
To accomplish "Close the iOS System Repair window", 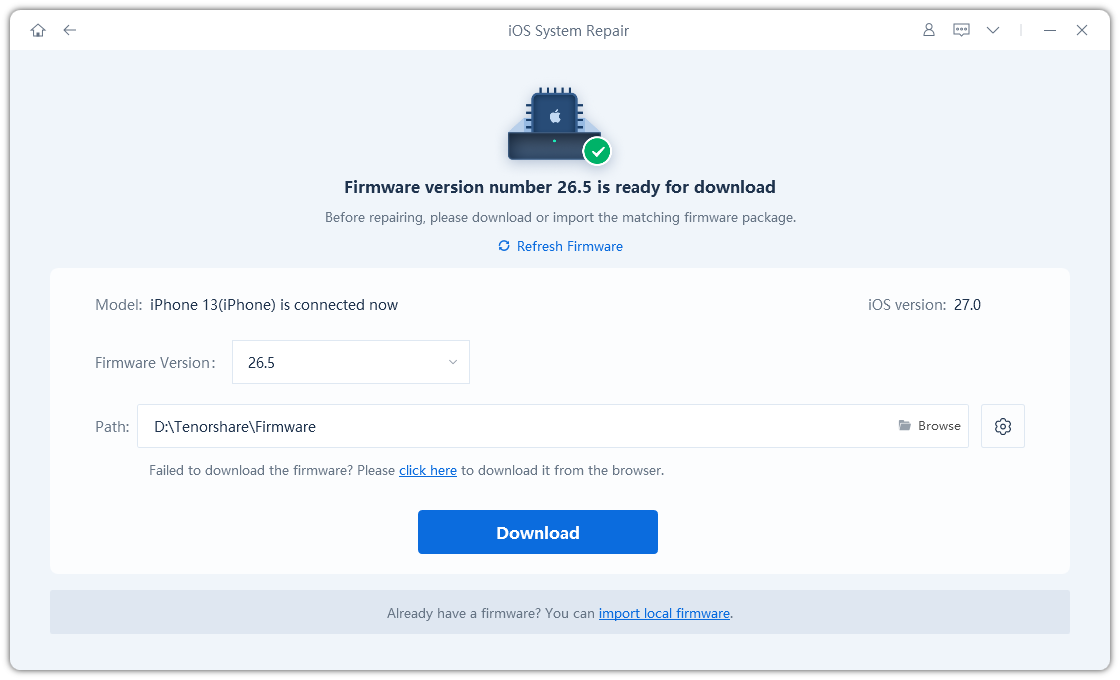I will 1082,30.
